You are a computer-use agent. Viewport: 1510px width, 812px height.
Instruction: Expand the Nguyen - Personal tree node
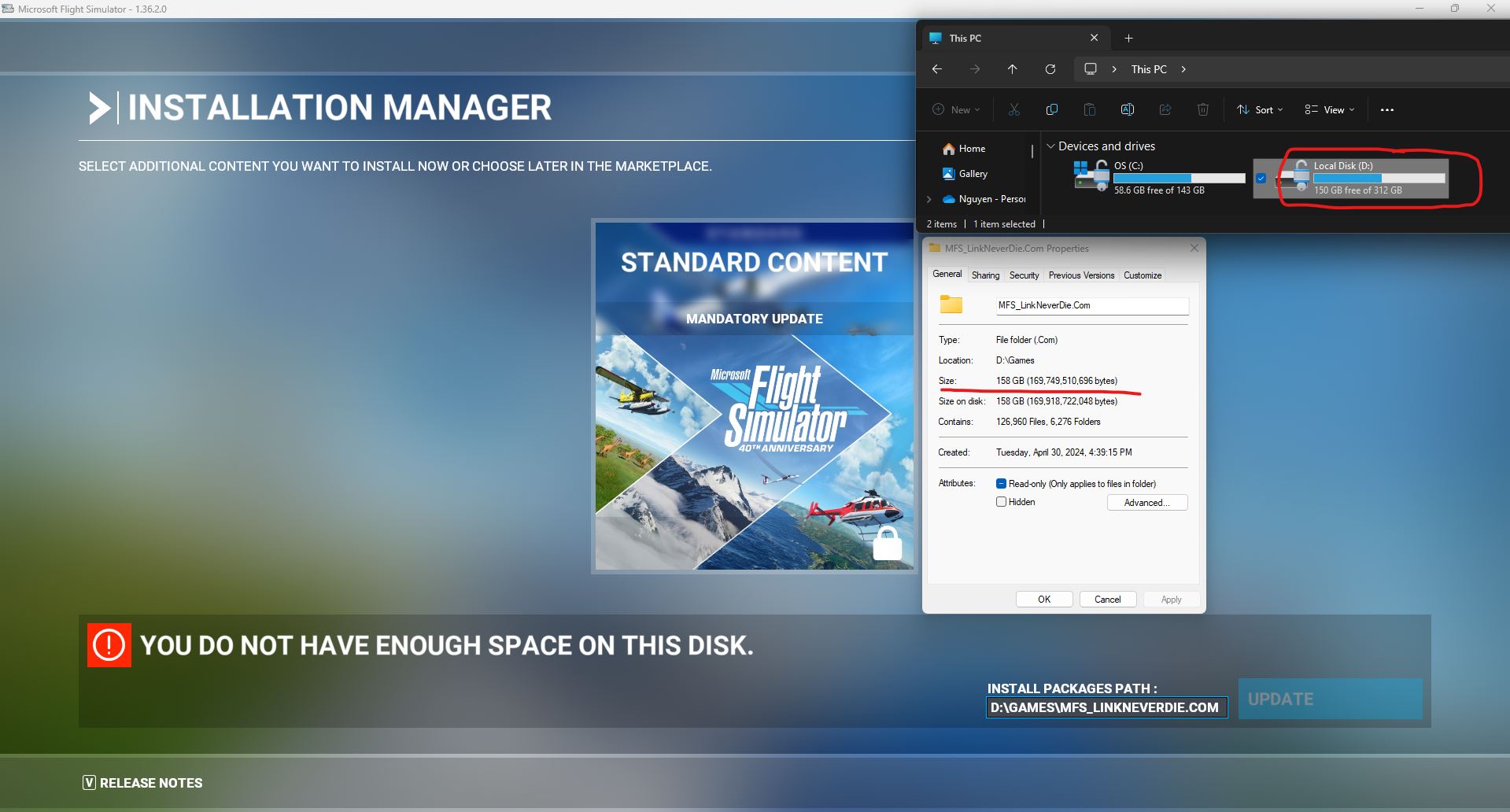pyautogui.click(x=929, y=199)
